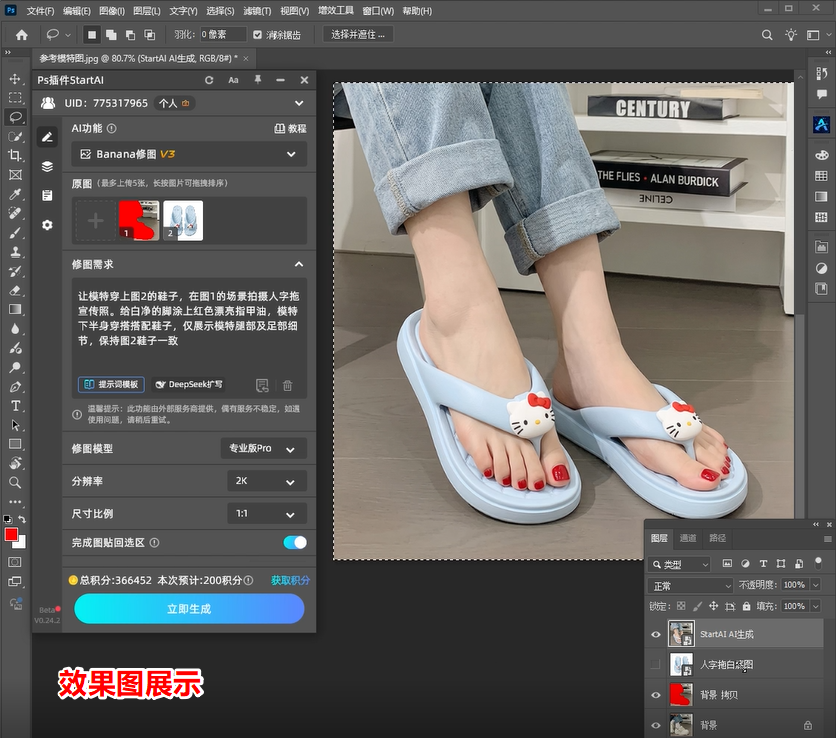Open 修图模型 专业版Pro dropdown
This screenshot has width=836, height=738.
coord(263,448)
